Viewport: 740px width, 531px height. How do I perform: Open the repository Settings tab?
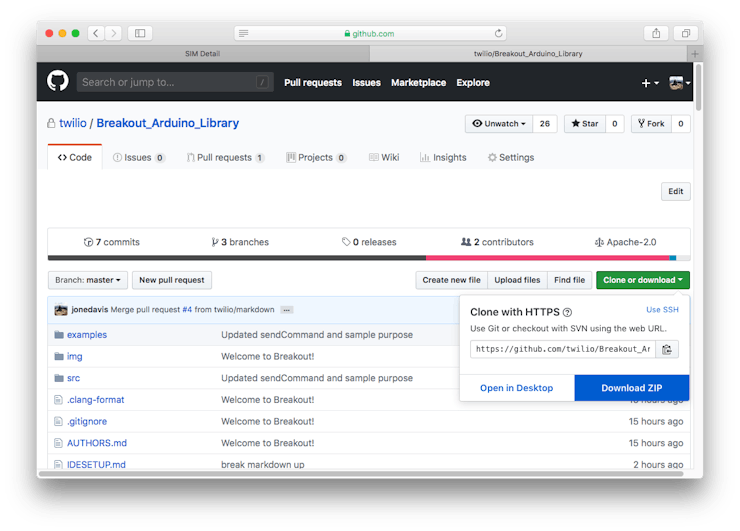511,158
